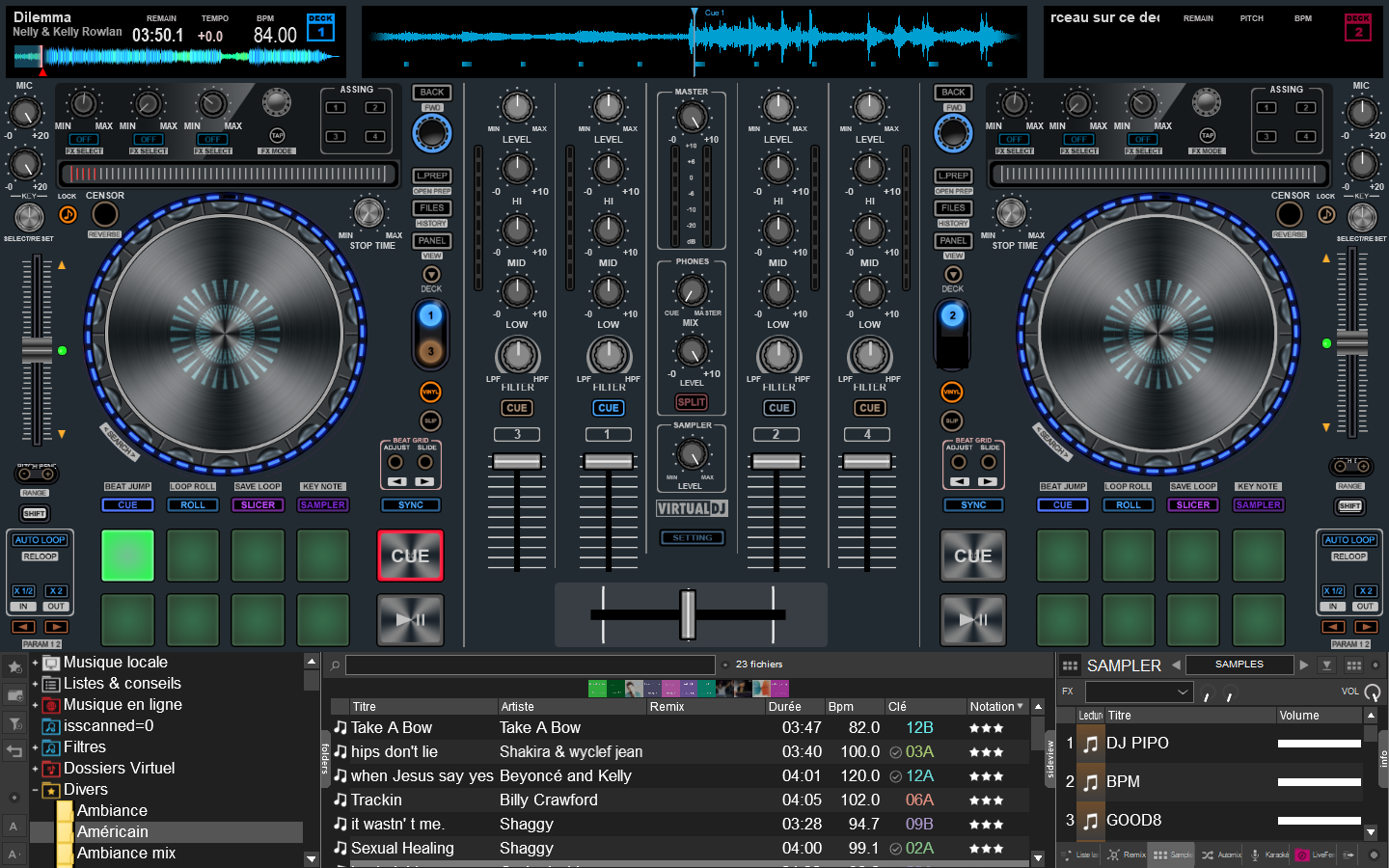
Task: Expand the Musique en ligne tree node
Action: pyautogui.click(x=35, y=705)
